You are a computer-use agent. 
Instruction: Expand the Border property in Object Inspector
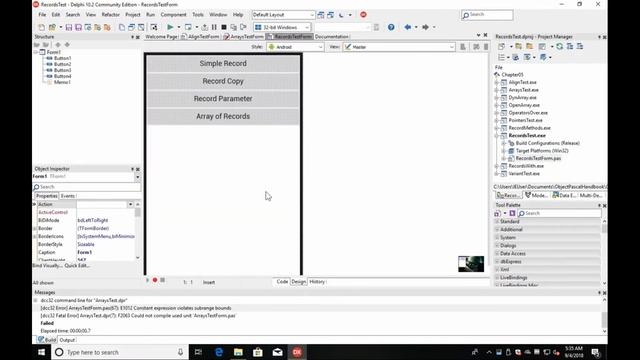tap(35, 228)
